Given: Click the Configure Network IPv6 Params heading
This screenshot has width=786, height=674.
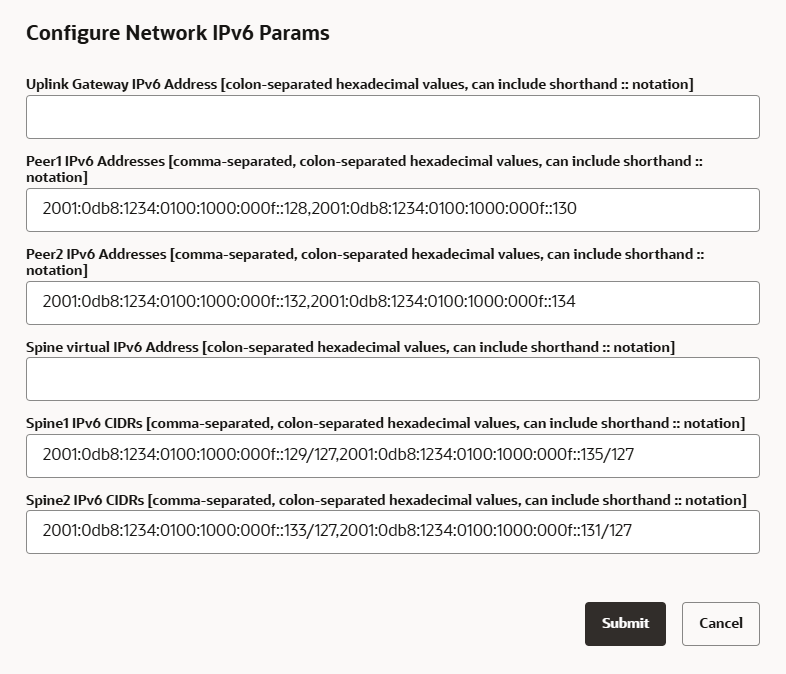Looking at the screenshot, I should point(178,33).
